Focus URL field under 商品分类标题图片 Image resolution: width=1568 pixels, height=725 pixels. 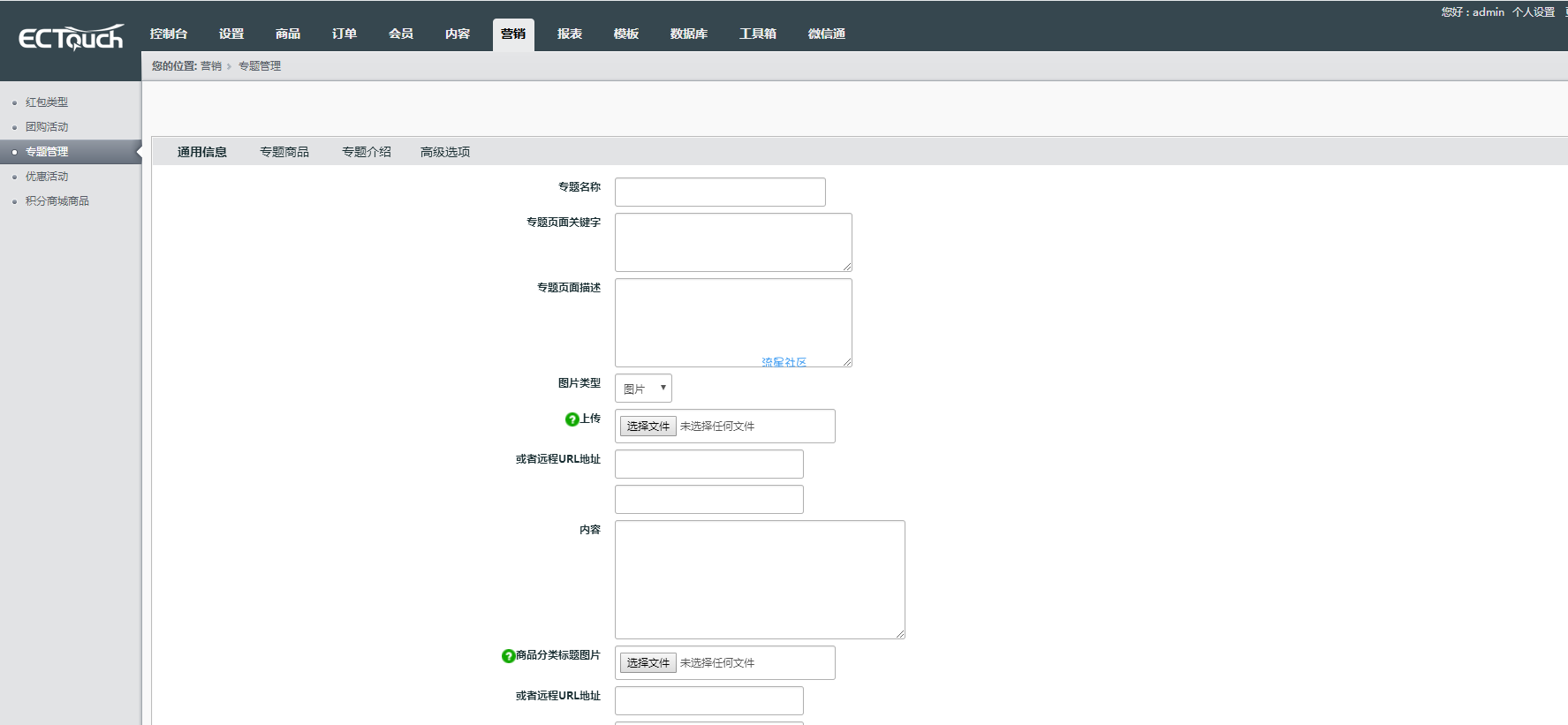709,700
